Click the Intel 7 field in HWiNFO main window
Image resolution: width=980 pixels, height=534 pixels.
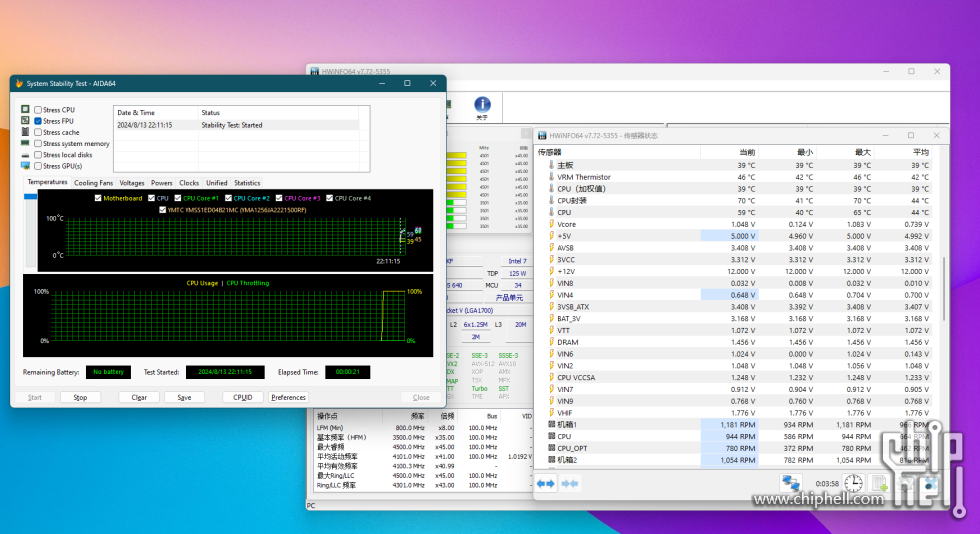pyautogui.click(x=517, y=261)
